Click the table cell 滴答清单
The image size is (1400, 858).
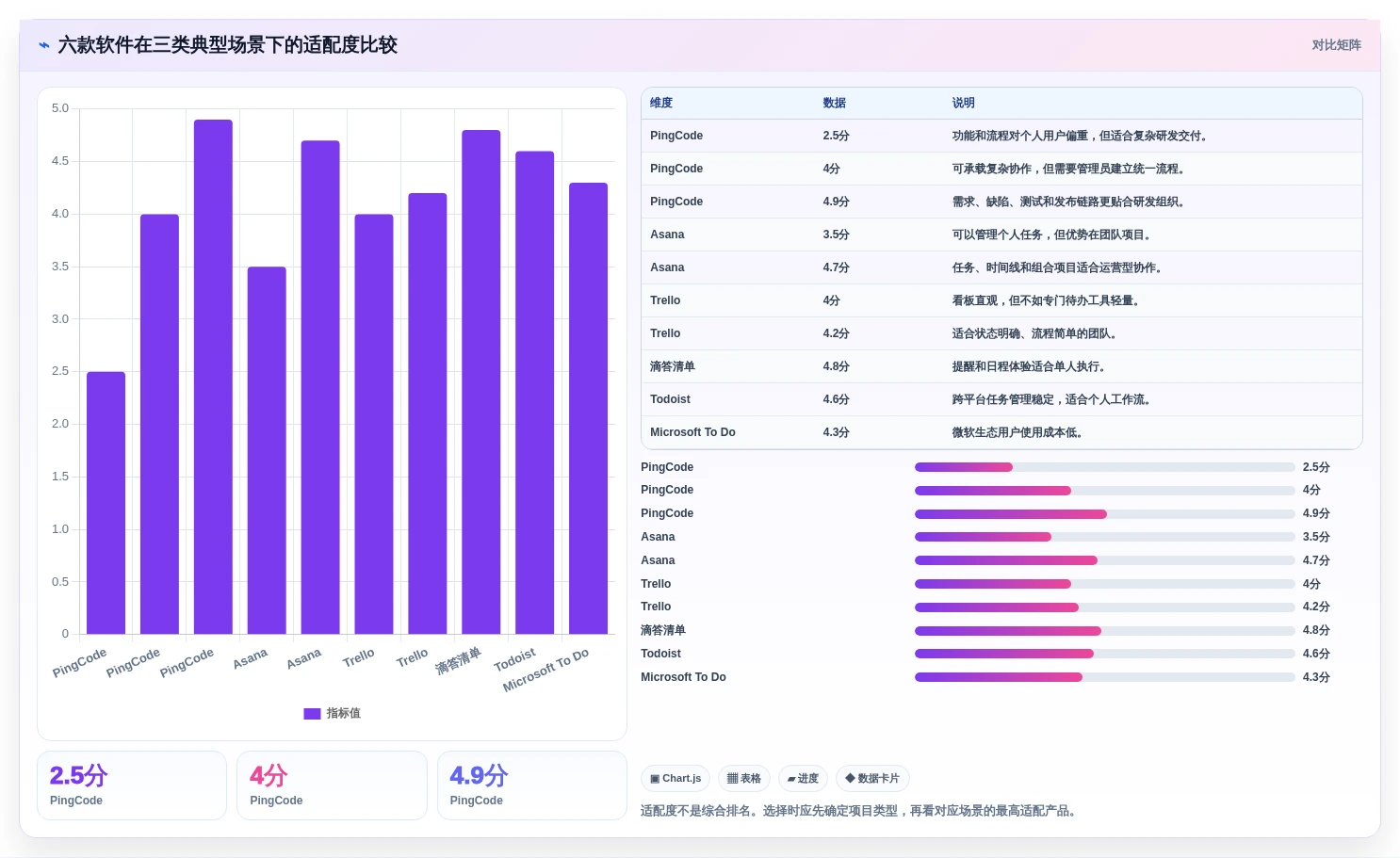pos(673,367)
